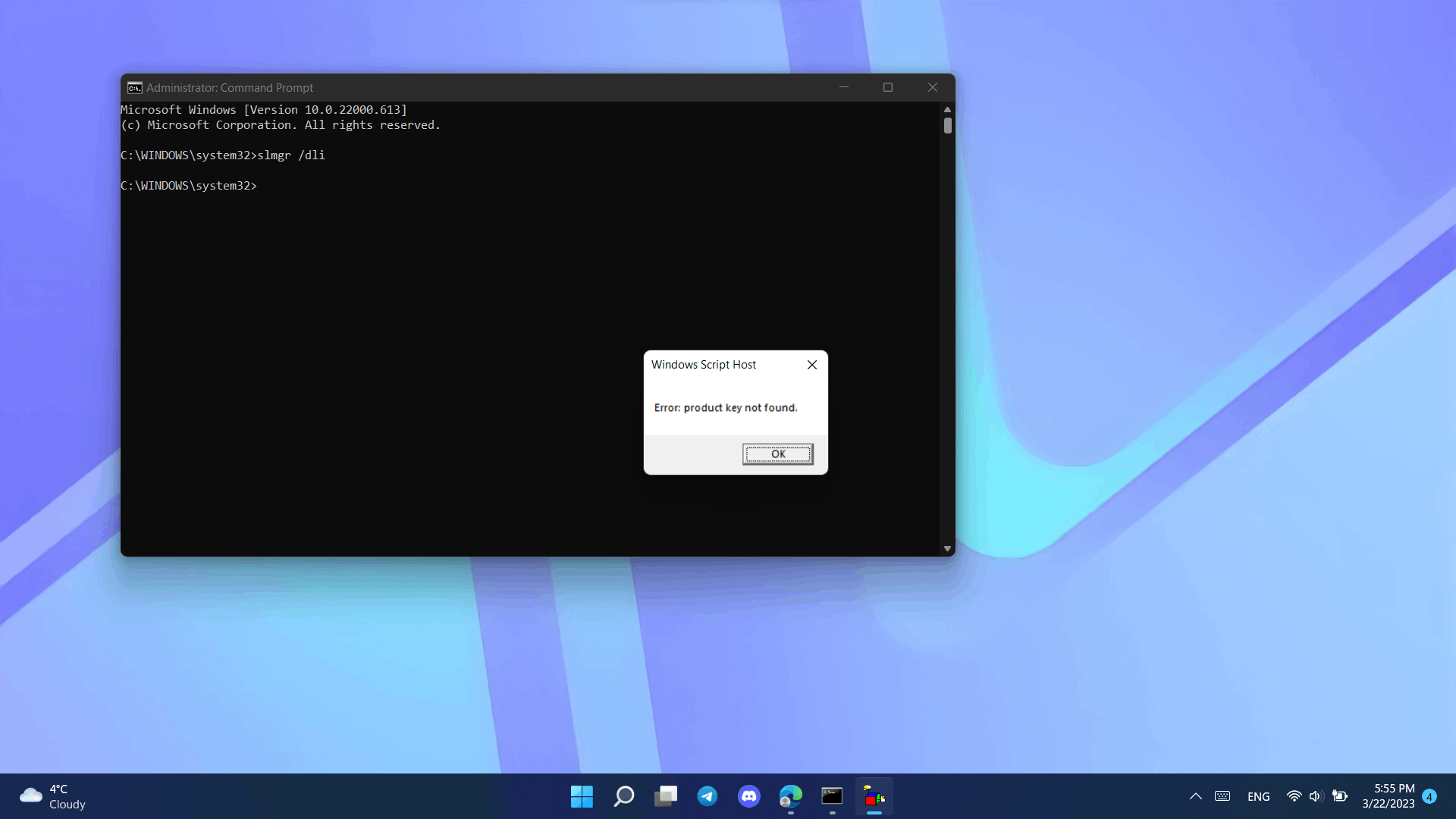Open the battery status tray icon
The width and height of the screenshot is (1456, 819).
click(1340, 796)
